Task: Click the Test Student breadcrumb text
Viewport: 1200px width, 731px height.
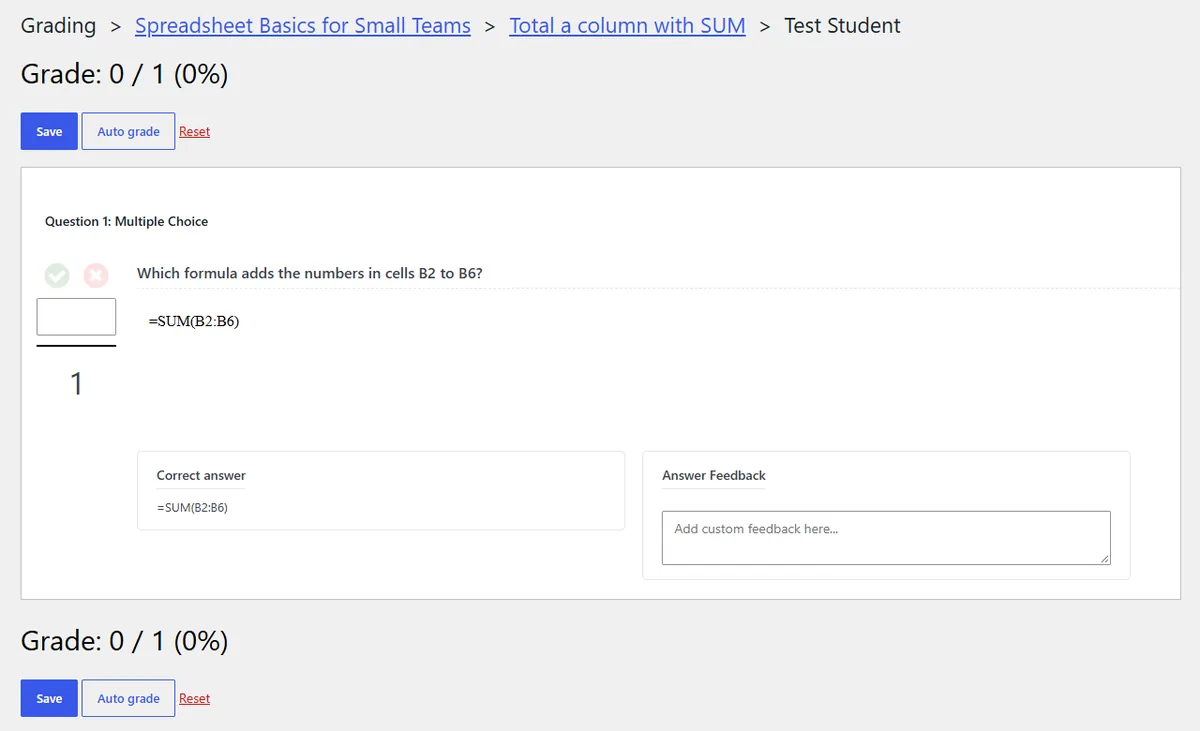Action: (x=842, y=26)
